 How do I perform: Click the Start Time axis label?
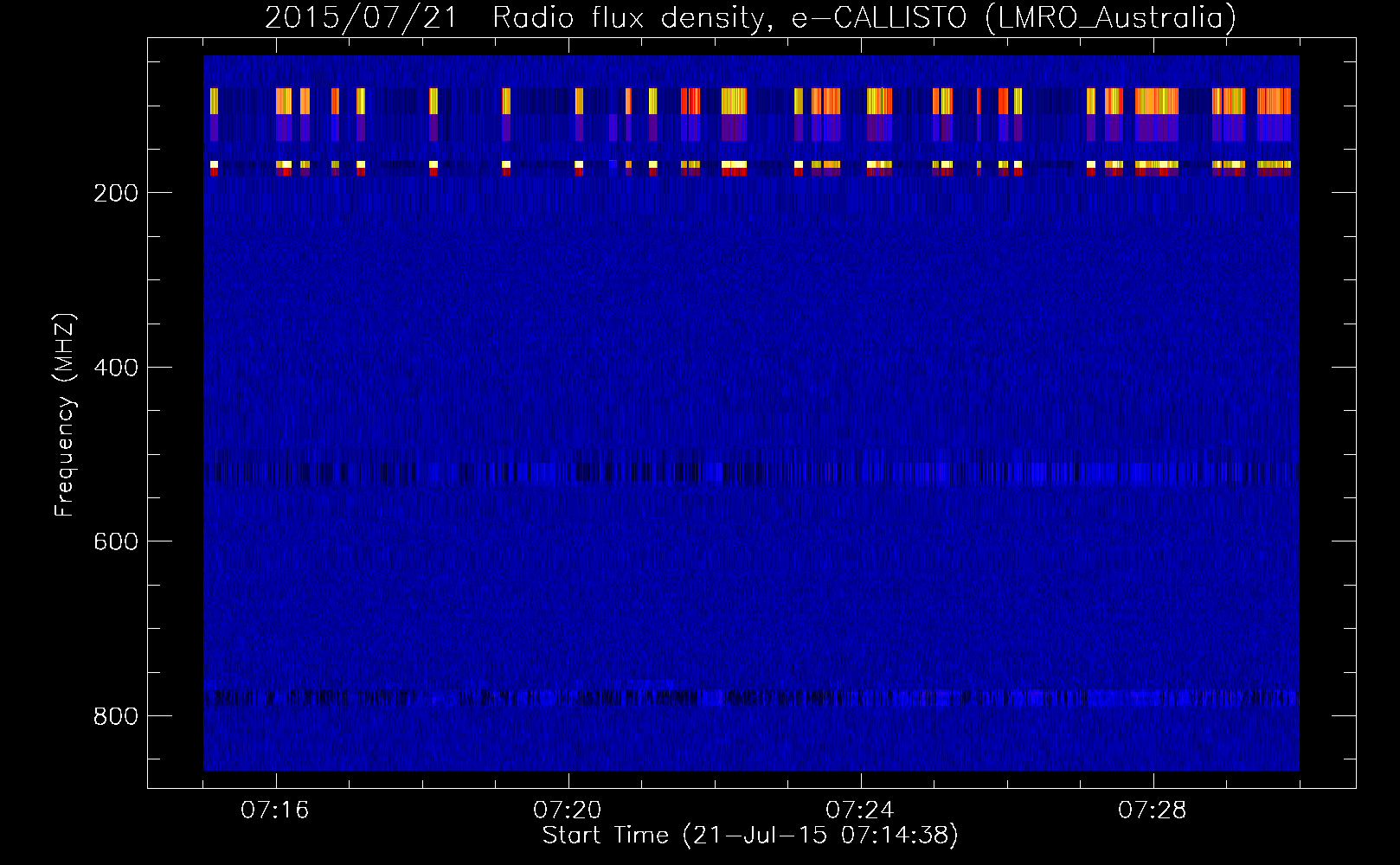[750, 836]
